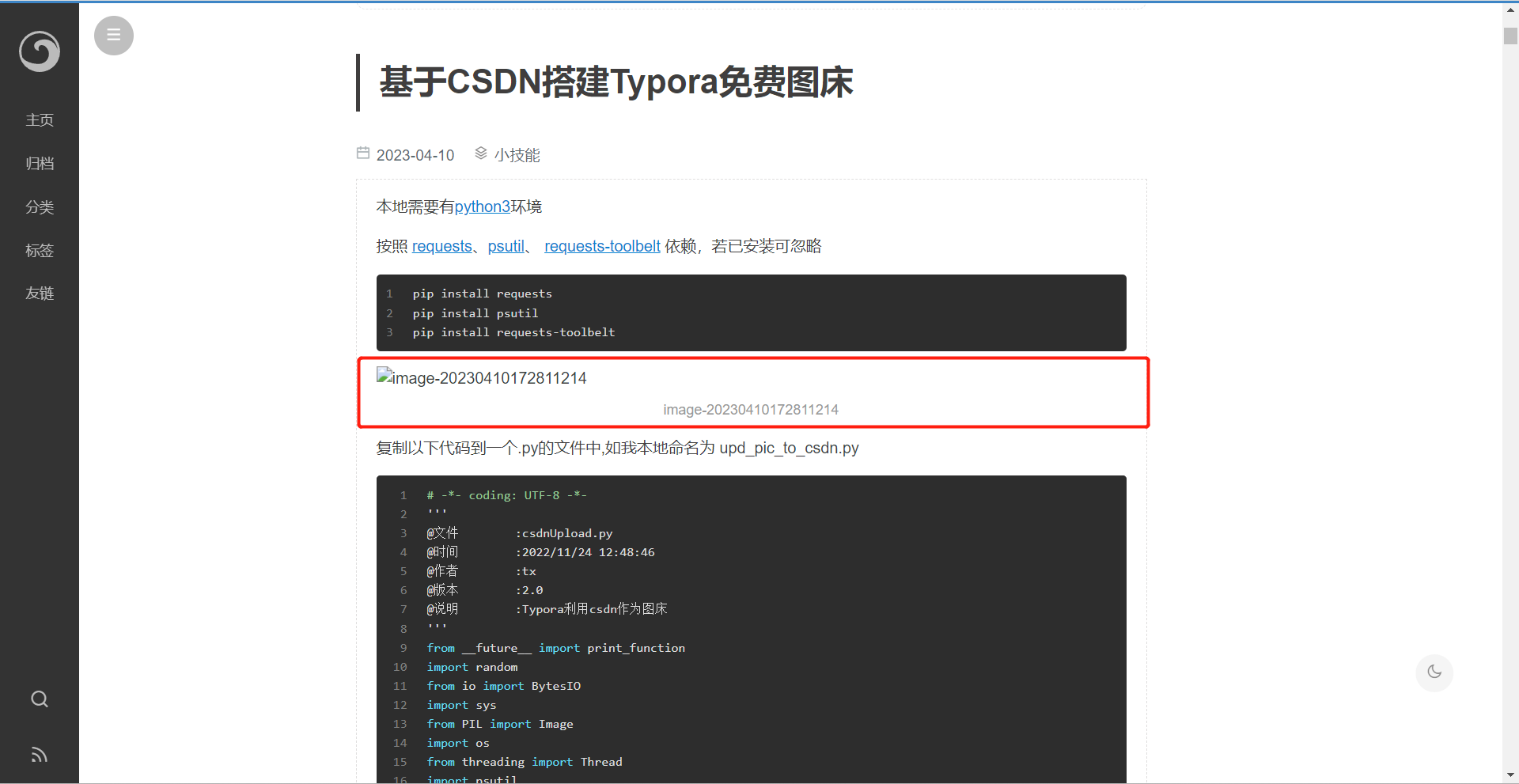Click the 'from threading import Thread' line
The height and width of the screenshot is (784, 1519).
(525, 762)
